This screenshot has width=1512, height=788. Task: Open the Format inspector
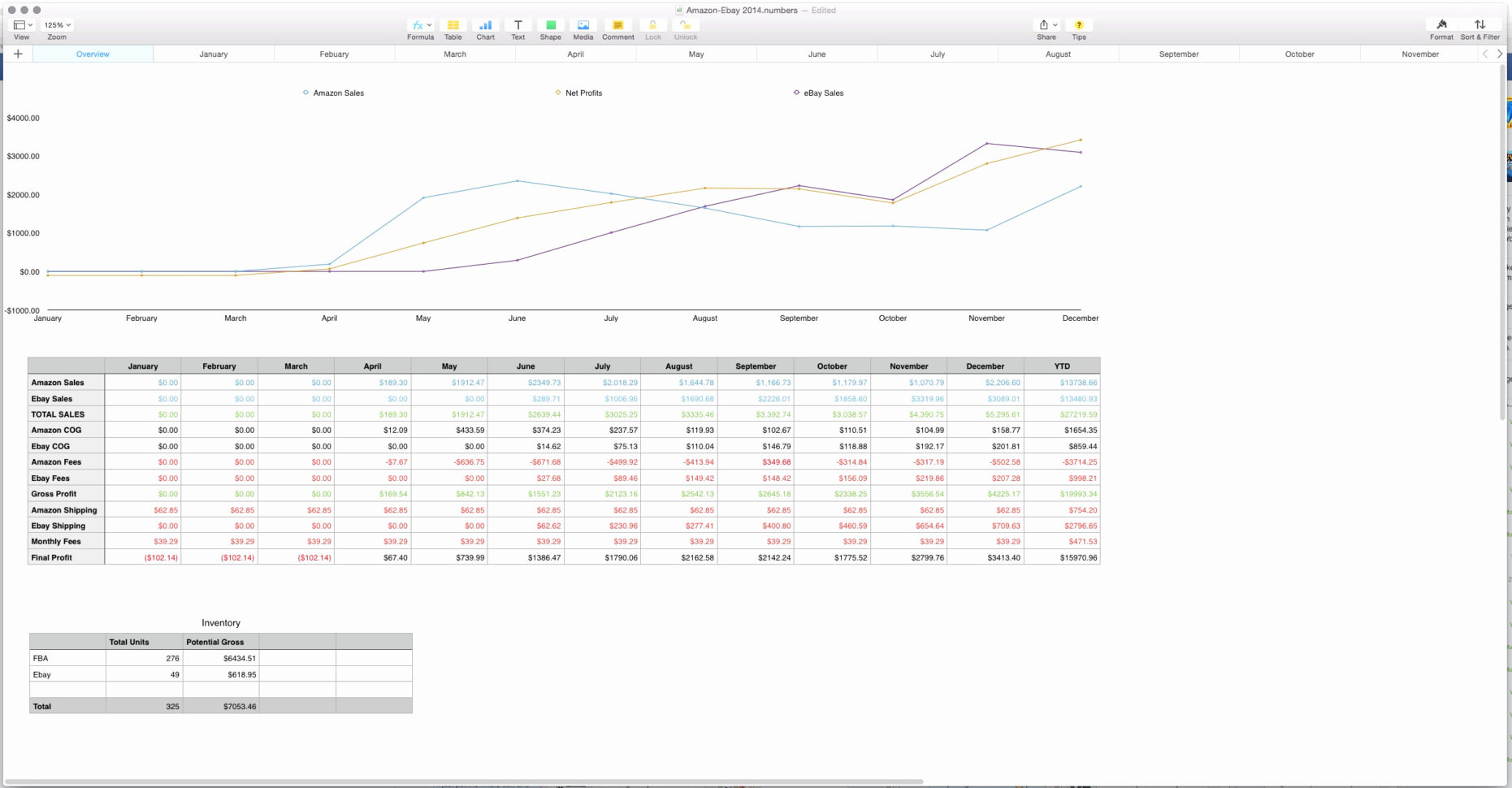pyautogui.click(x=1441, y=25)
